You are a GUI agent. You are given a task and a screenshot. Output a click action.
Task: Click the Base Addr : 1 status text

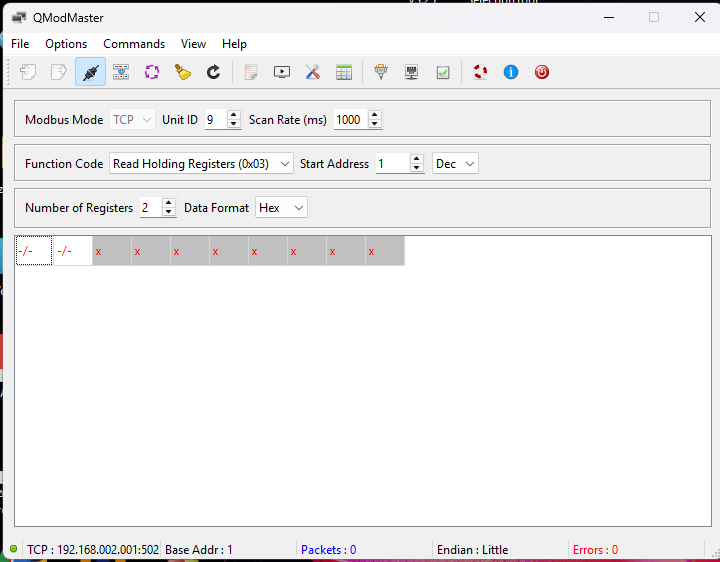[199, 550]
